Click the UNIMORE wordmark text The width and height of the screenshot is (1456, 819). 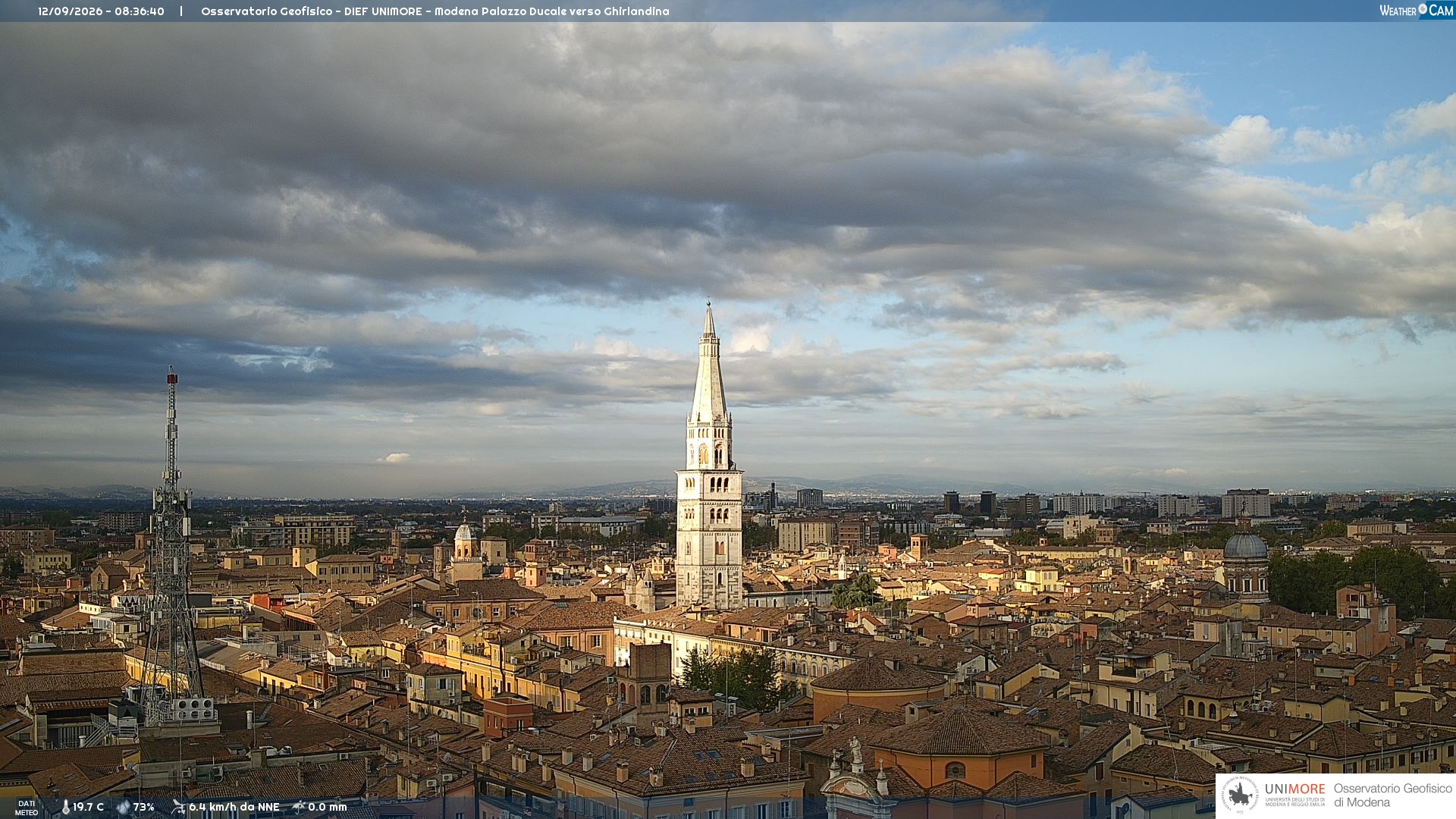(1294, 789)
